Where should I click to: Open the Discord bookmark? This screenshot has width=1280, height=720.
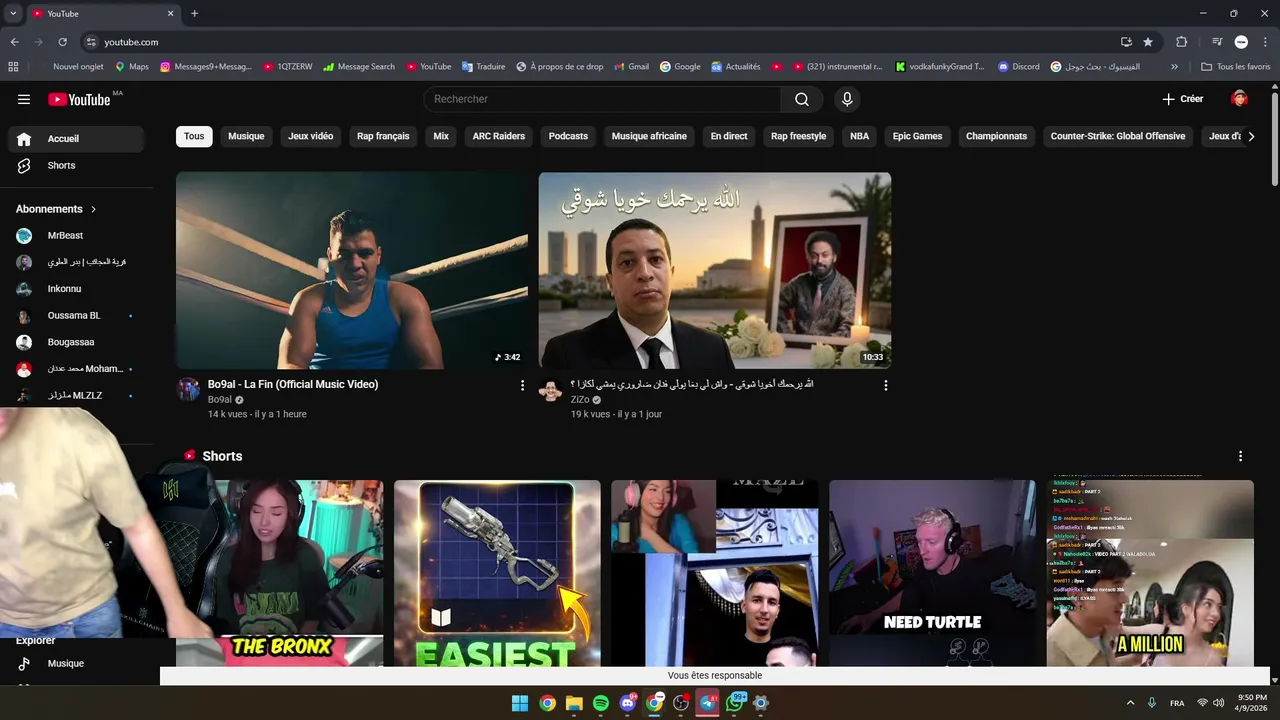tap(1018, 67)
